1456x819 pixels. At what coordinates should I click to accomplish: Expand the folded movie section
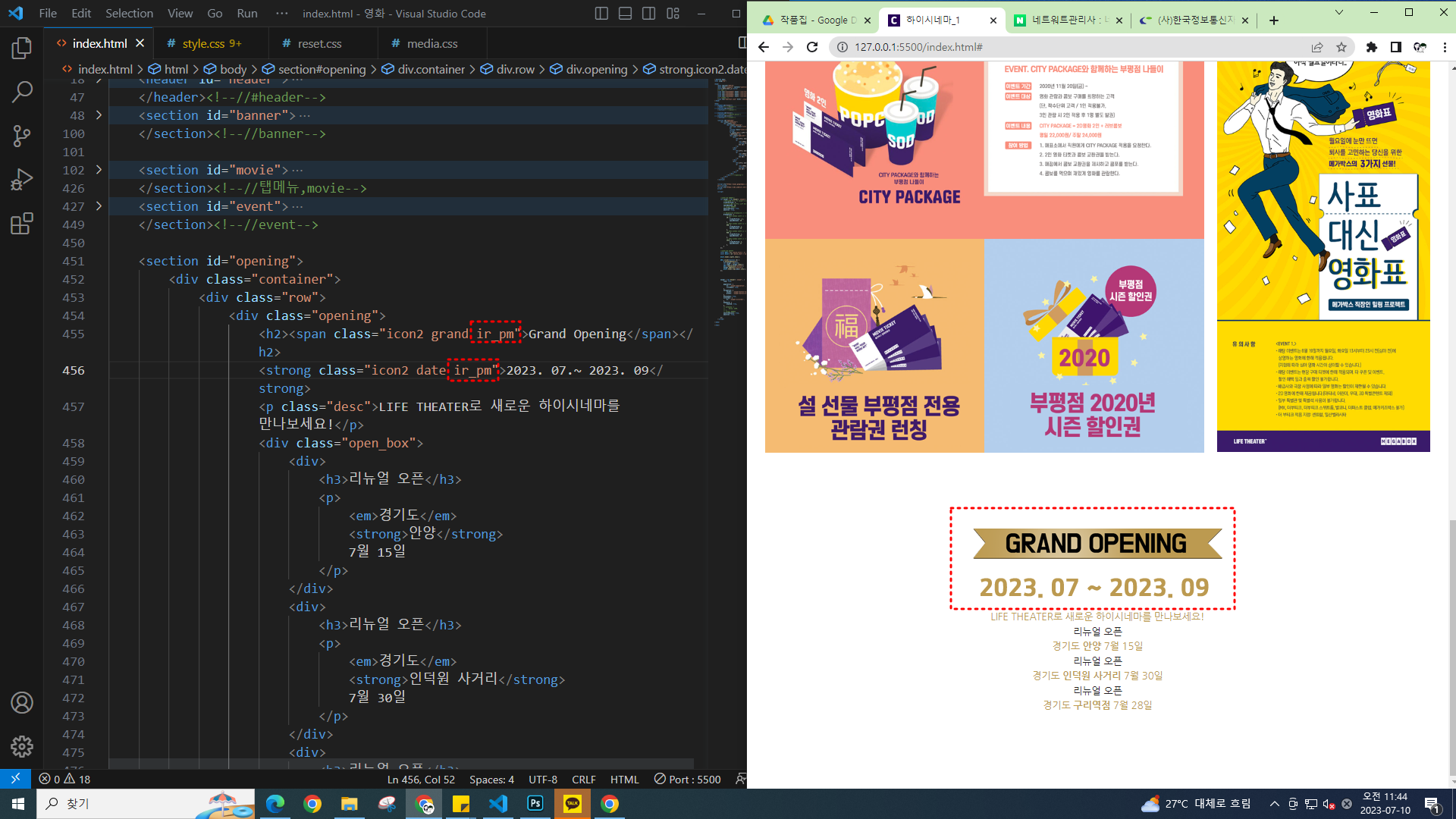point(99,170)
